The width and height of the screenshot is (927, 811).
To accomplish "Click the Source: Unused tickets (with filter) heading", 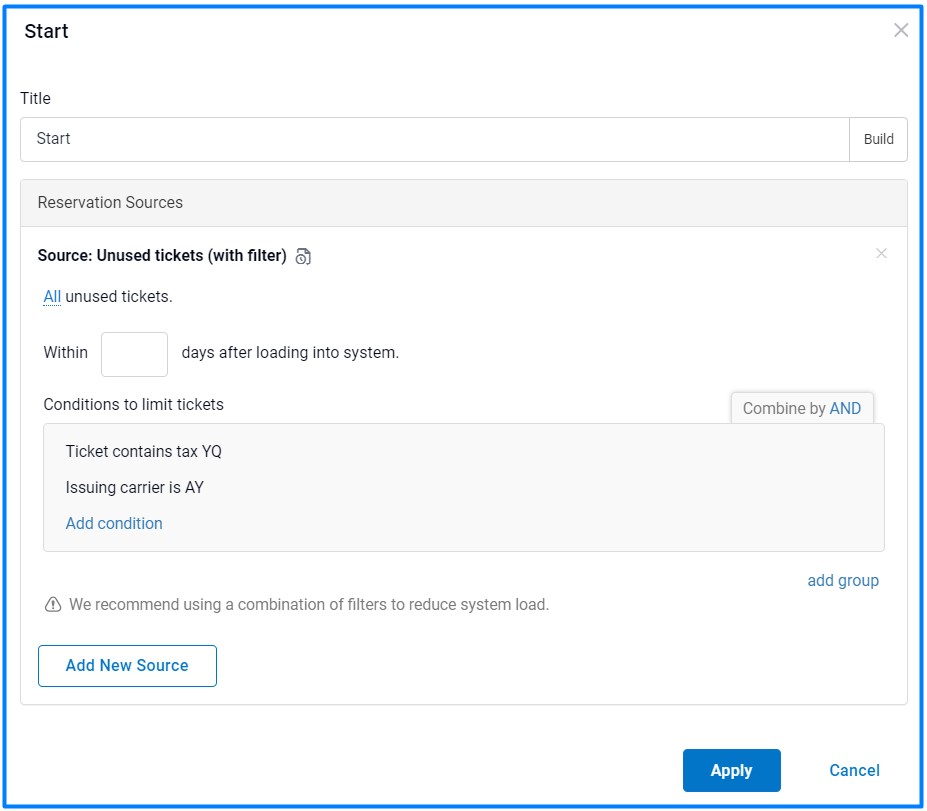I will click(x=162, y=256).
